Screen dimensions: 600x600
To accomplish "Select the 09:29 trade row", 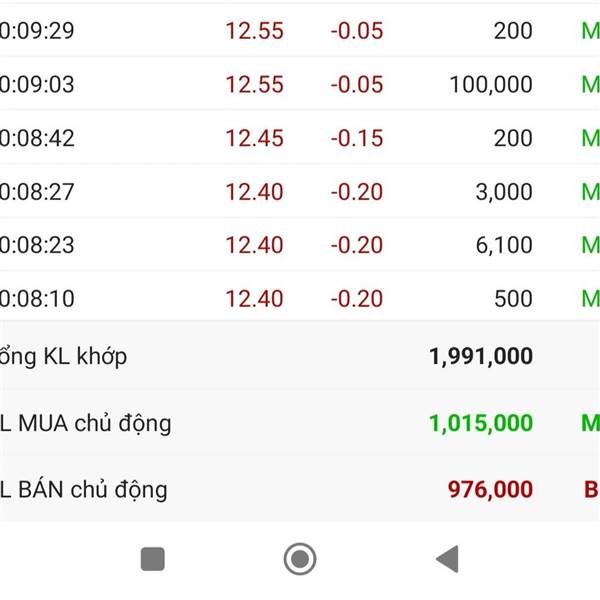I will click(300, 31).
